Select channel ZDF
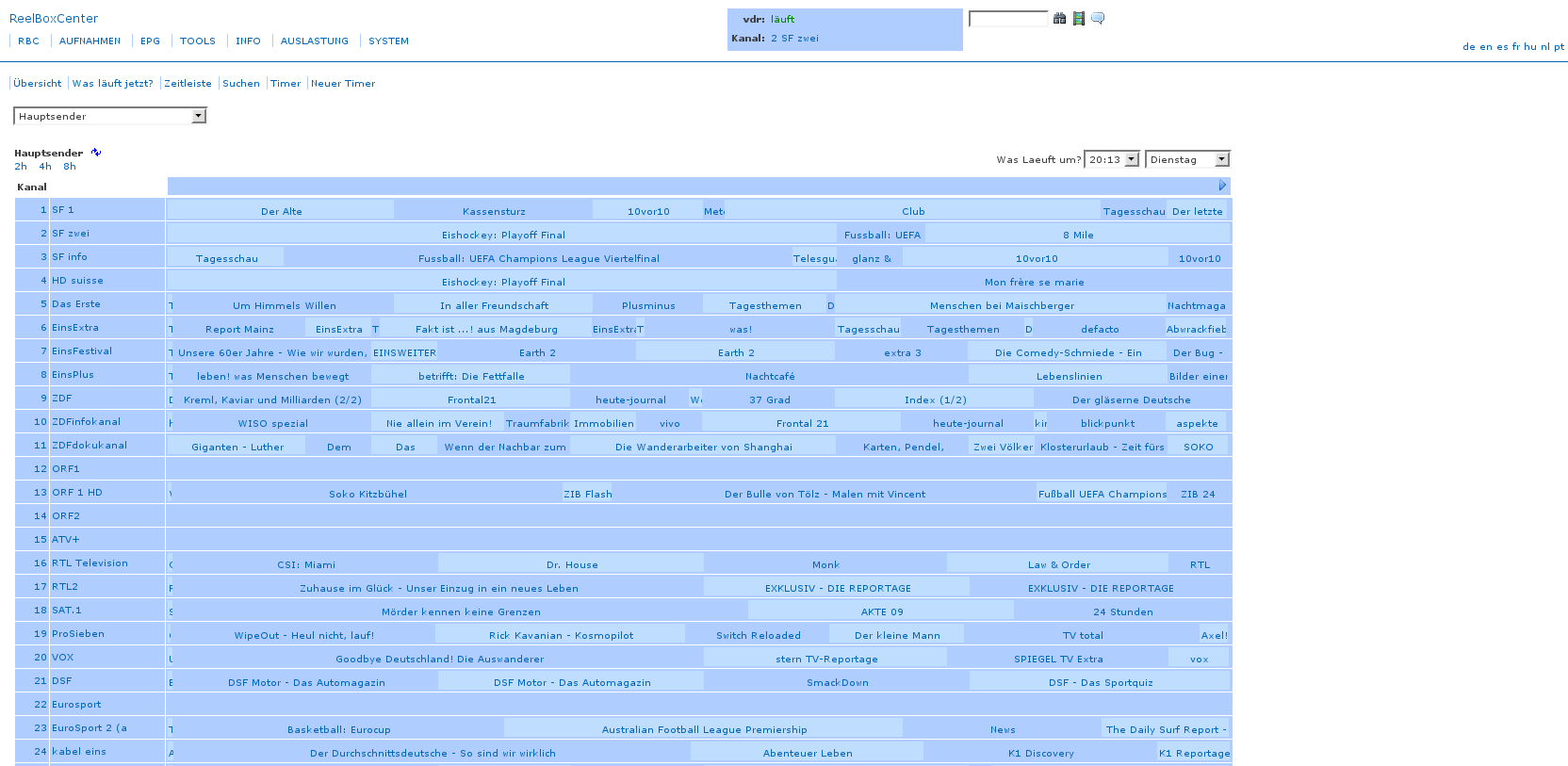 pyautogui.click(x=62, y=399)
